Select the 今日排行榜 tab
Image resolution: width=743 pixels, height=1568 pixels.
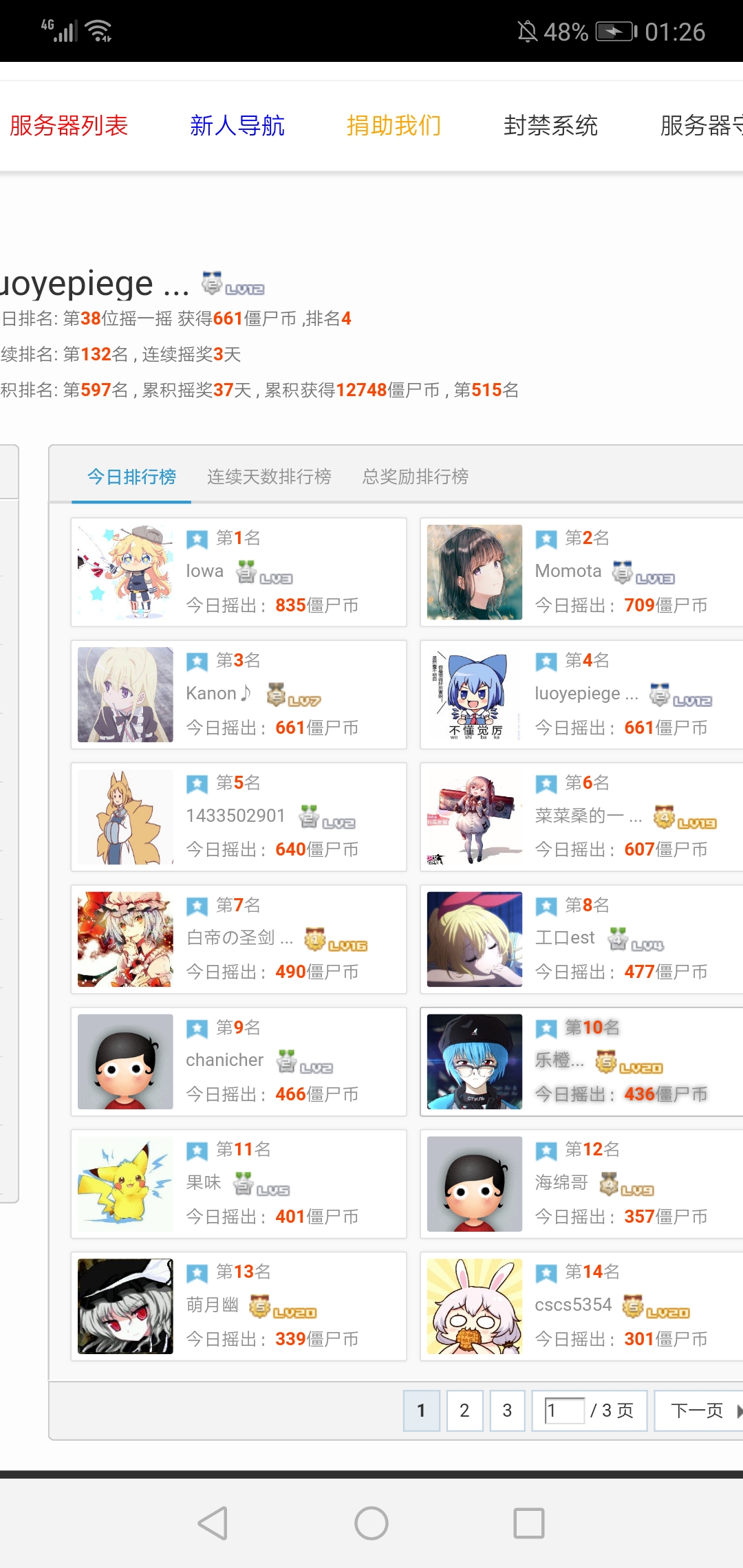pos(131,477)
